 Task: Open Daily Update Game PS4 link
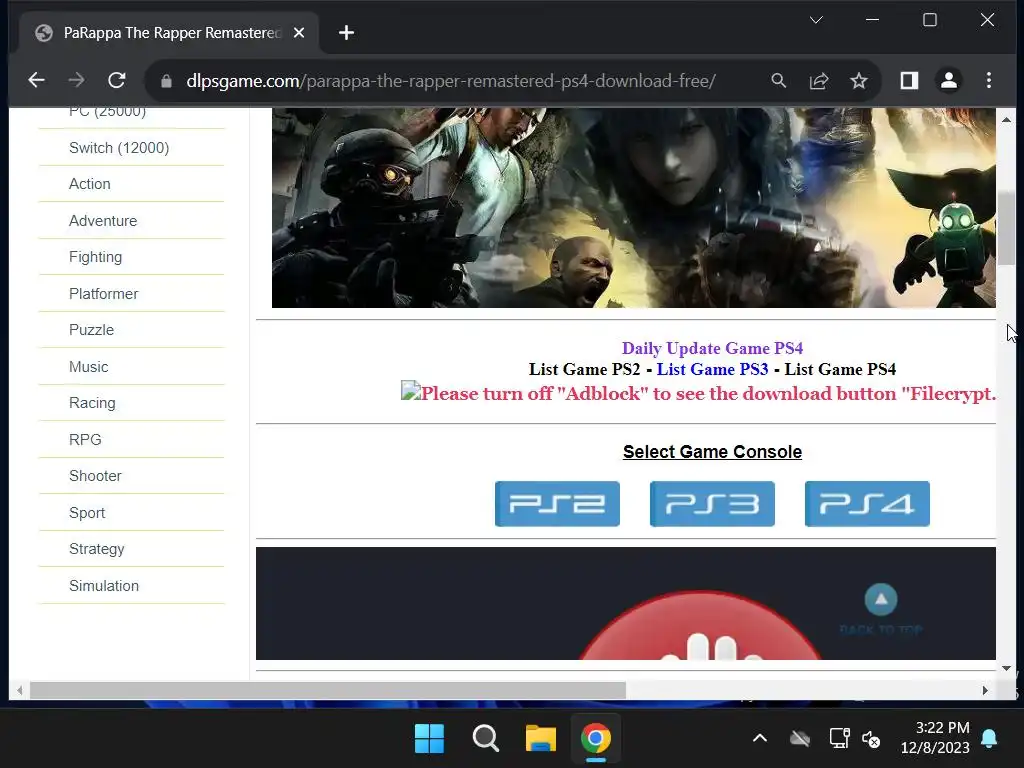coord(712,348)
